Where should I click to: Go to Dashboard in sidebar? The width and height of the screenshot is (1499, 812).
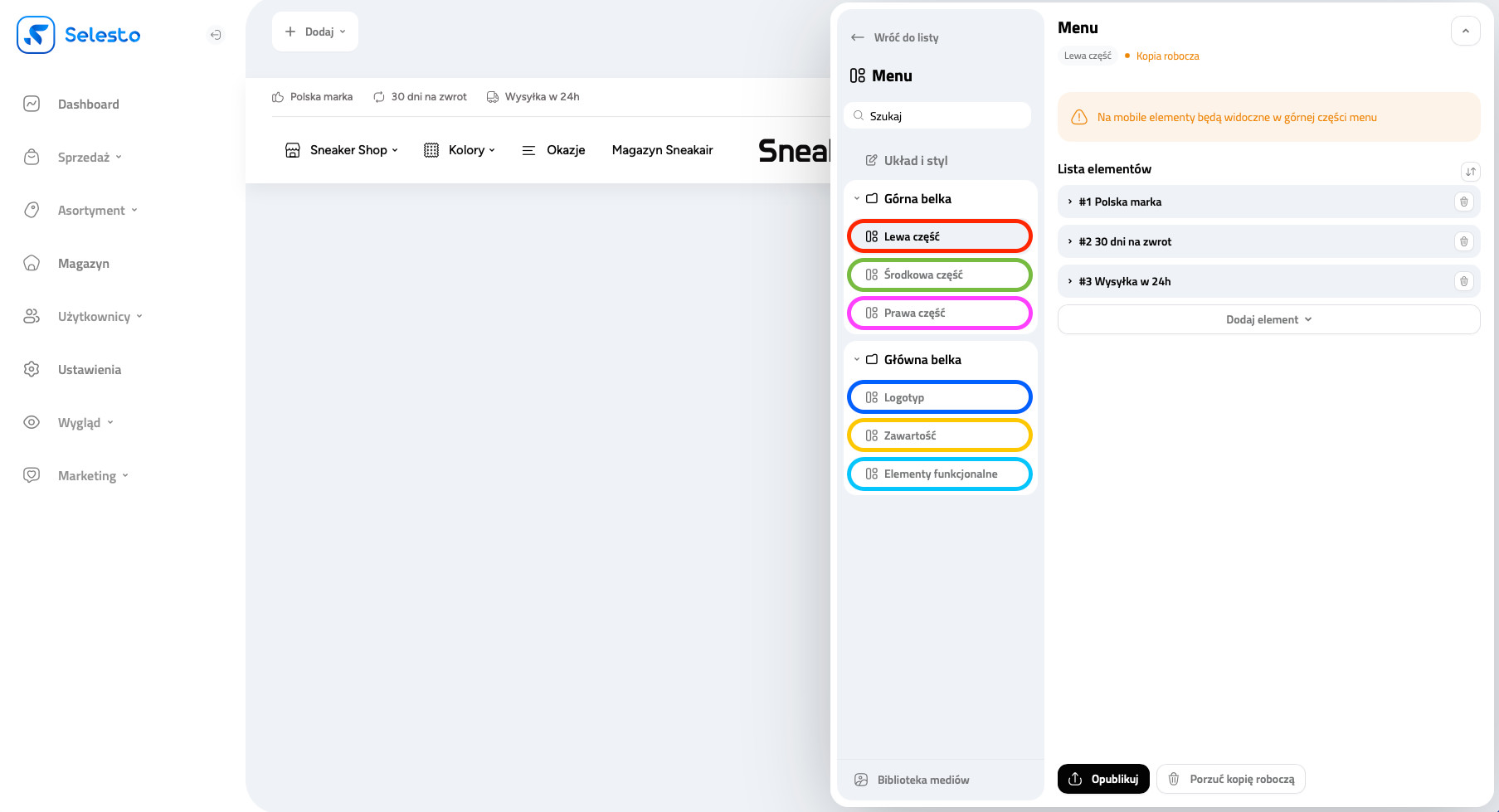[88, 105]
